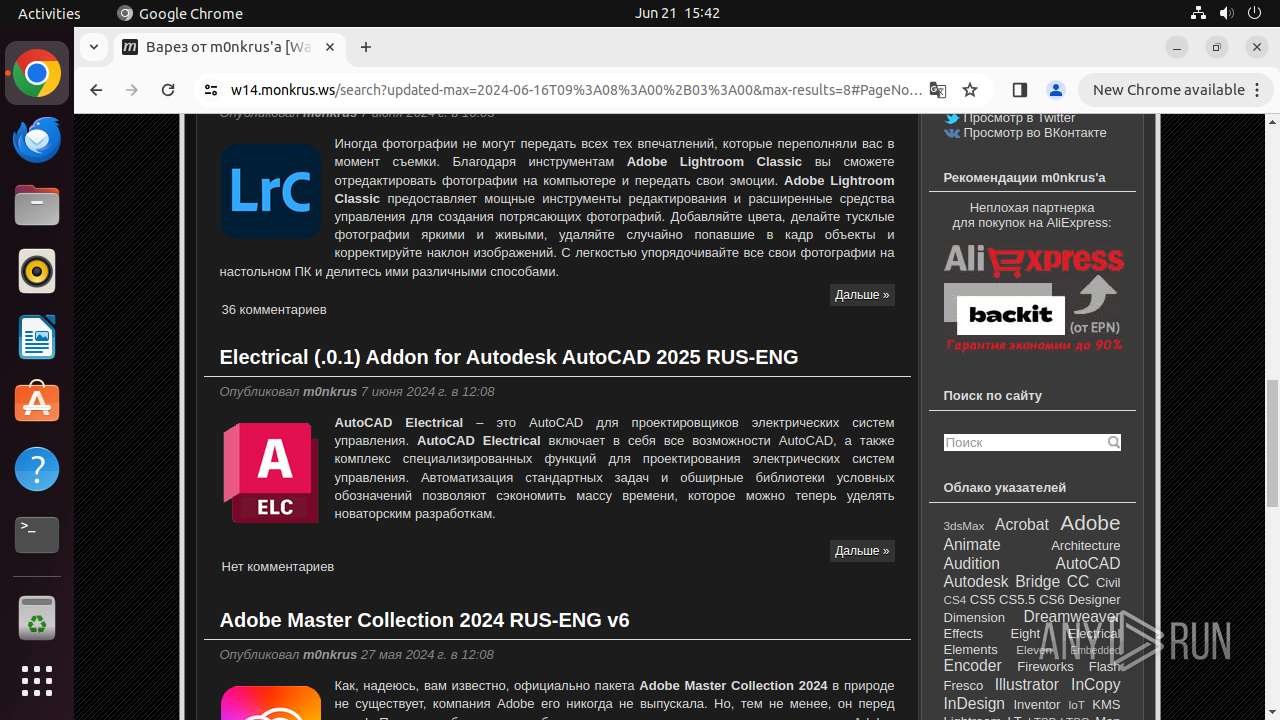1280x720 pixels.
Task: Click the address bar URL field
Action: tap(576, 90)
